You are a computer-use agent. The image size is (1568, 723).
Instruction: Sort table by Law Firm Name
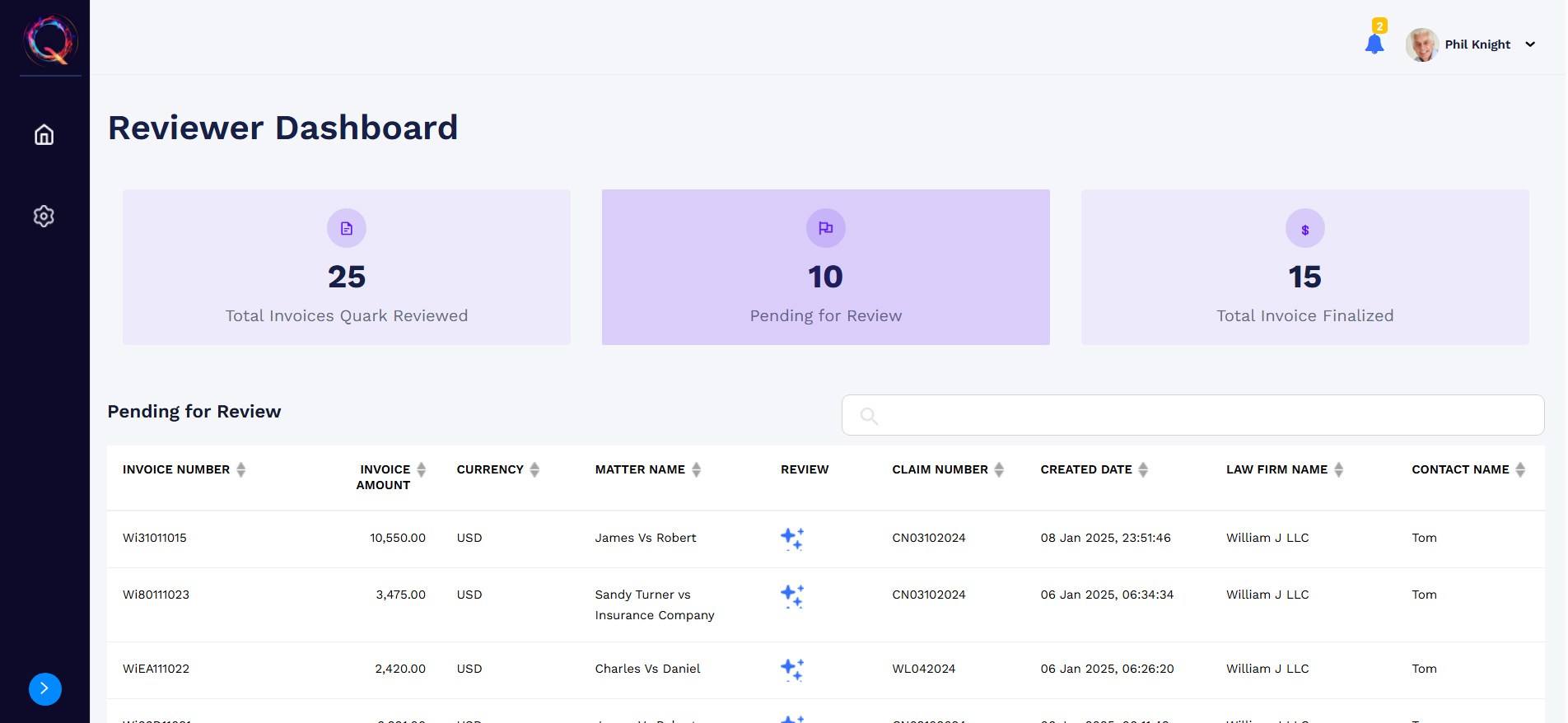(1338, 469)
